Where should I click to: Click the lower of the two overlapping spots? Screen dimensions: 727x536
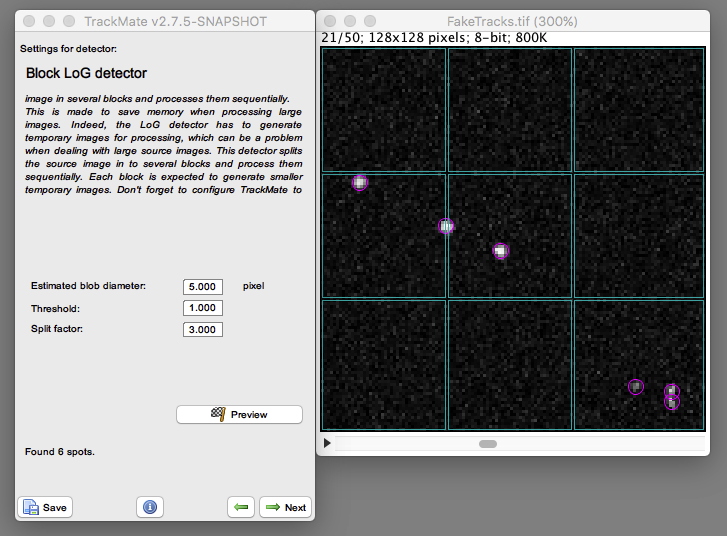coord(672,402)
